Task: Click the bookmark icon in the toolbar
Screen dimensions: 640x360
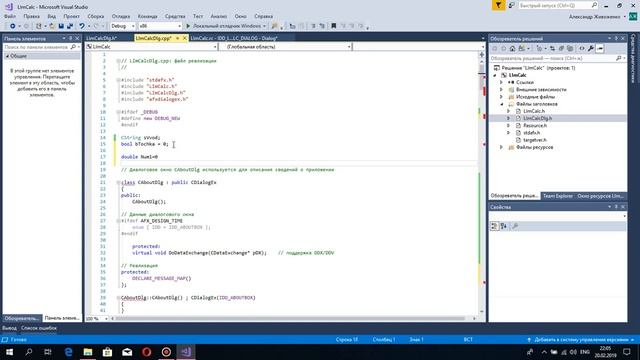Action: pos(333,26)
